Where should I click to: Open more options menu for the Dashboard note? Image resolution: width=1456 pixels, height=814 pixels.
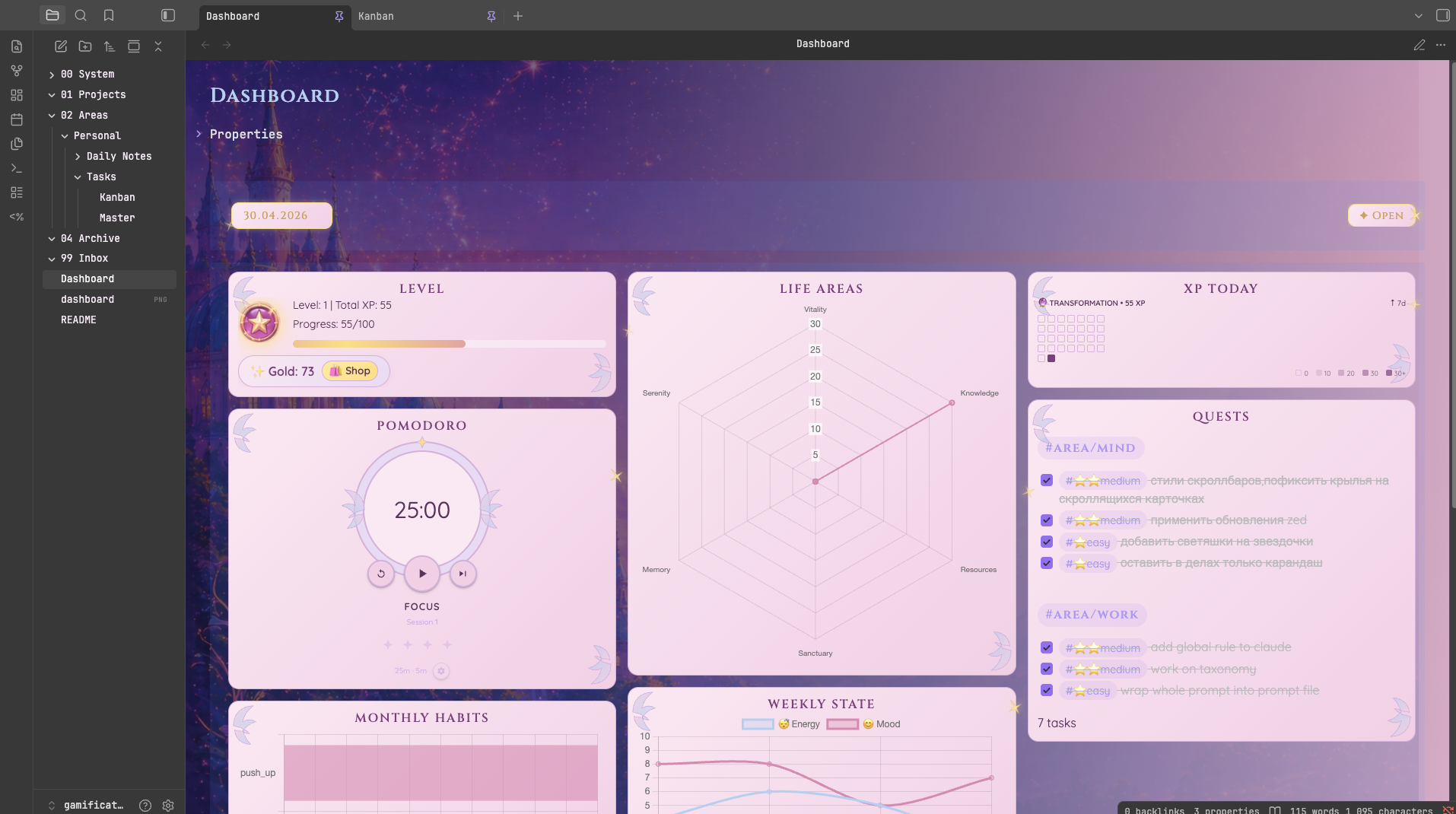pos(1441,45)
